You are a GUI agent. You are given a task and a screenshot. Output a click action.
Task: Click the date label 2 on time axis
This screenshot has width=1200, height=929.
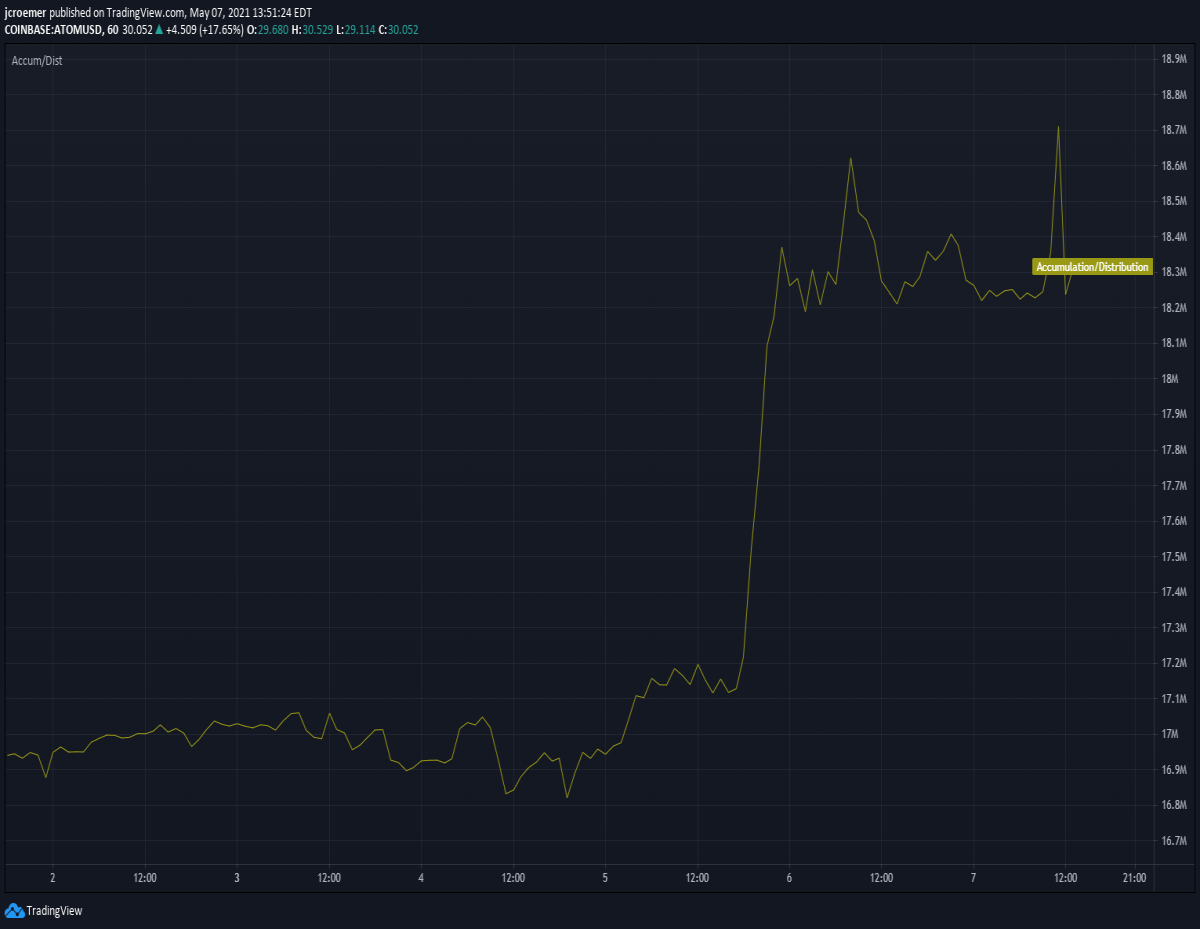(53, 878)
